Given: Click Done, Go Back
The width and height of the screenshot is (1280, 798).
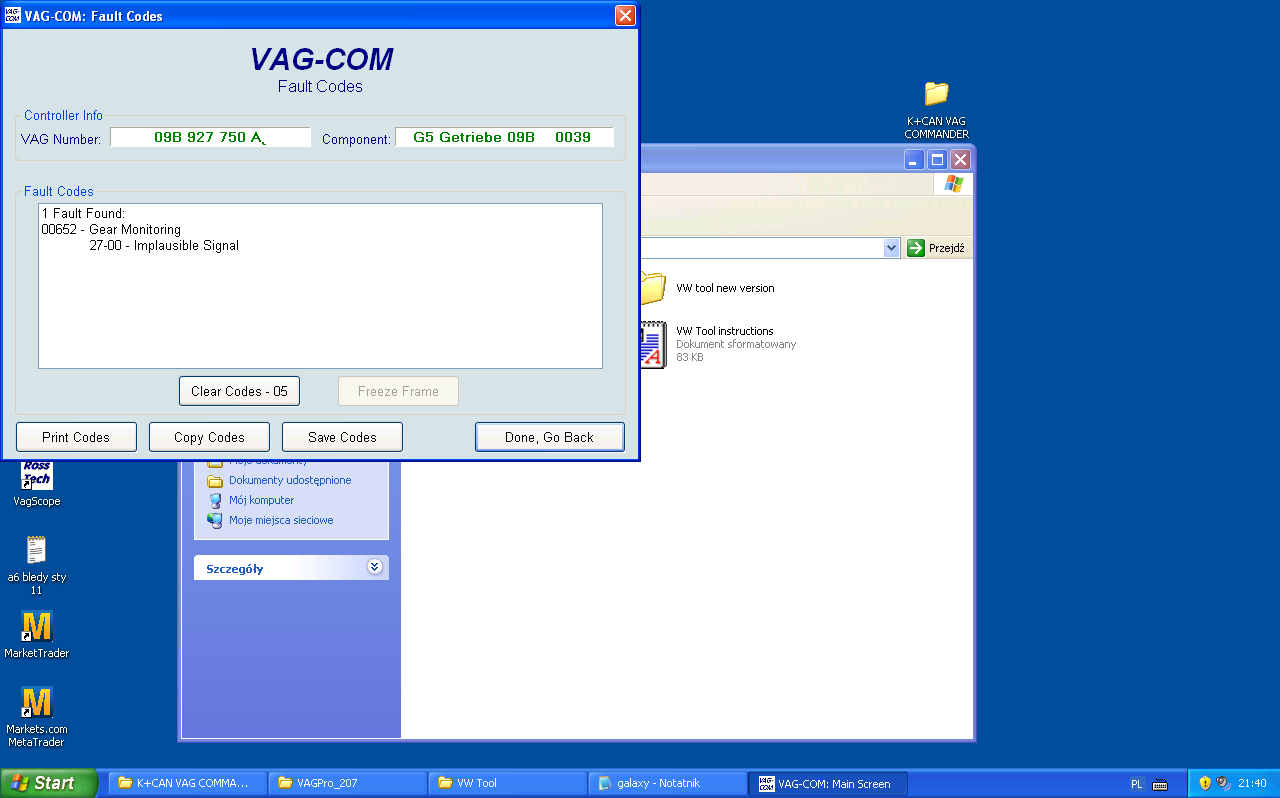Looking at the screenshot, I should (549, 437).
